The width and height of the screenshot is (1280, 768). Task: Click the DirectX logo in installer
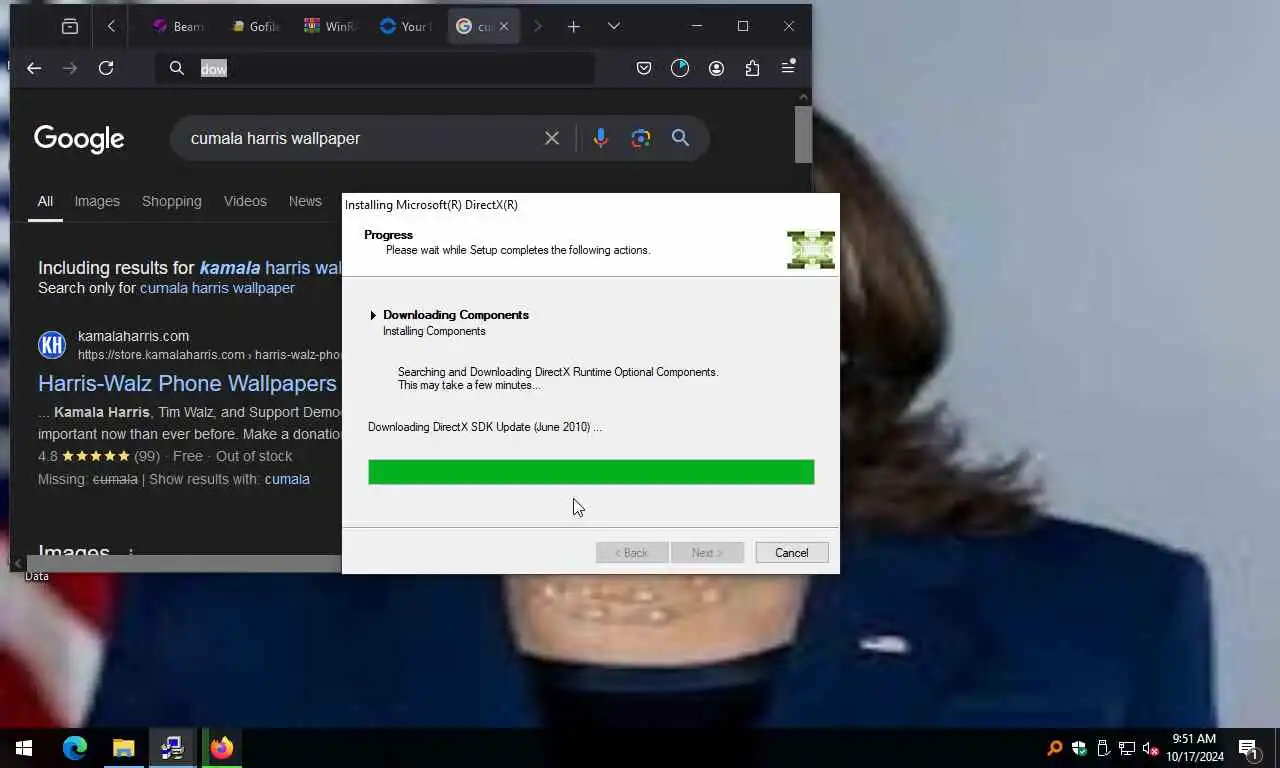click(x=811, y=250)
